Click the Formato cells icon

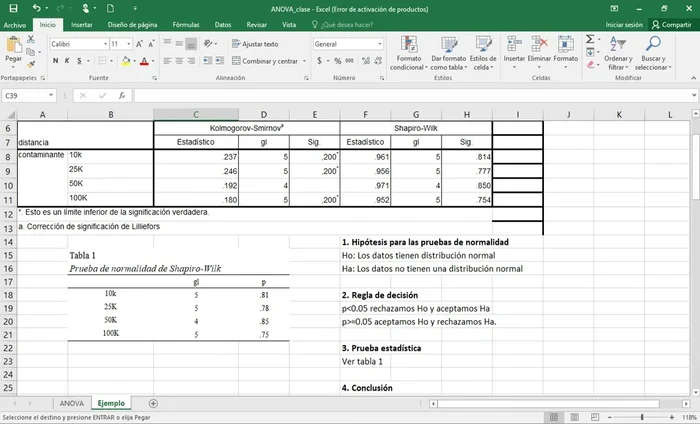[x=566, y=44]
